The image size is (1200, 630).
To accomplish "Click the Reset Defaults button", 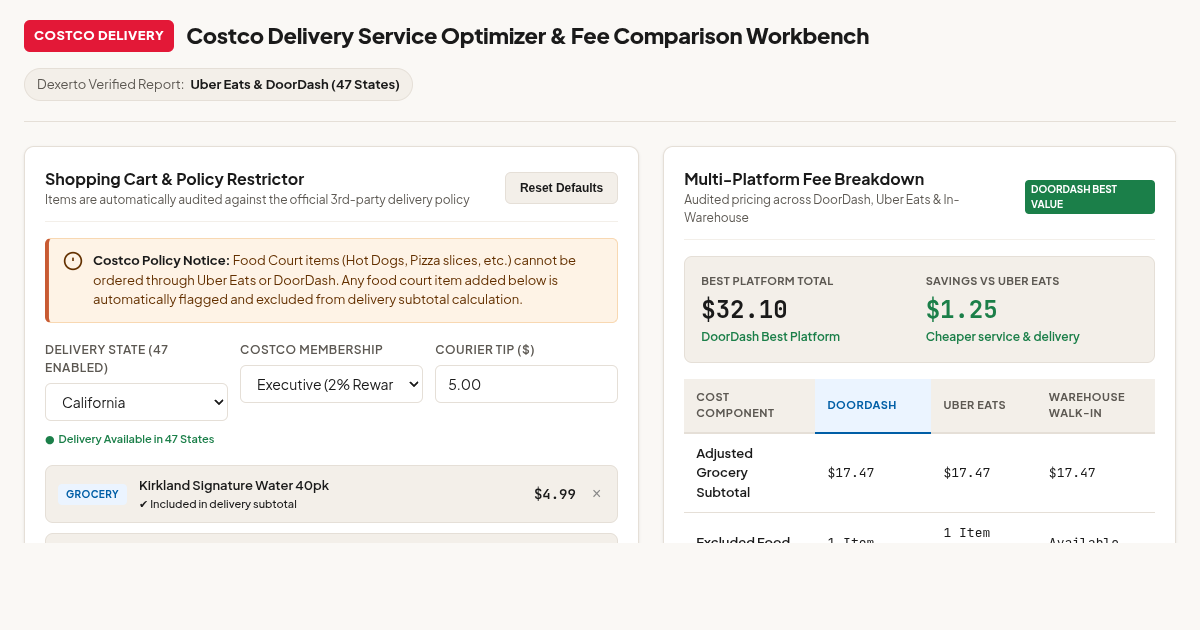I will tap(561, 188).
